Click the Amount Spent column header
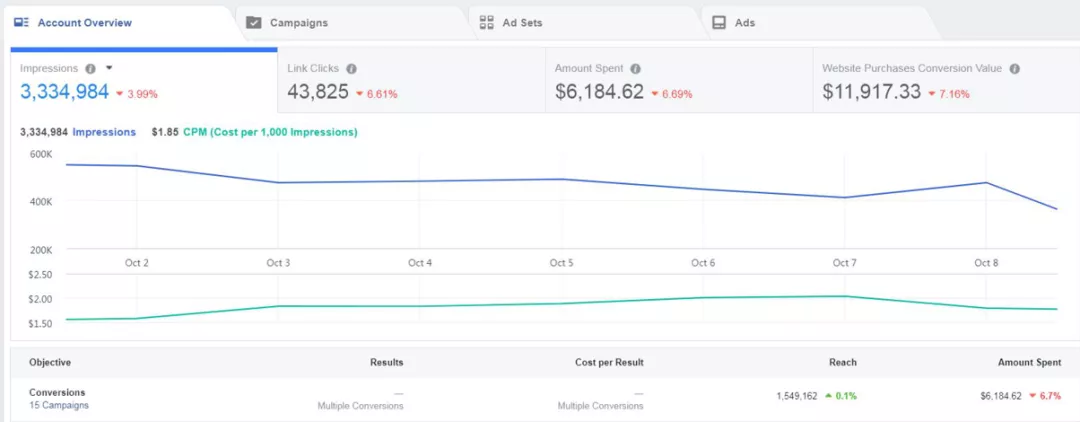 click(1030, 362)
